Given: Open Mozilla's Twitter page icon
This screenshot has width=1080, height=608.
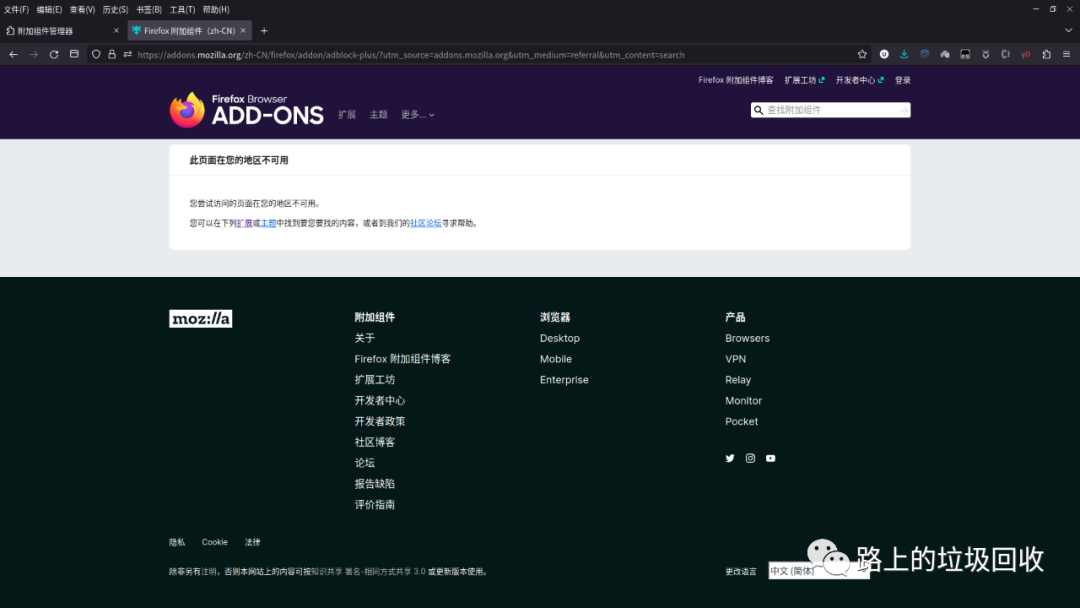Looking at the screenshot, I should [730, 458].
